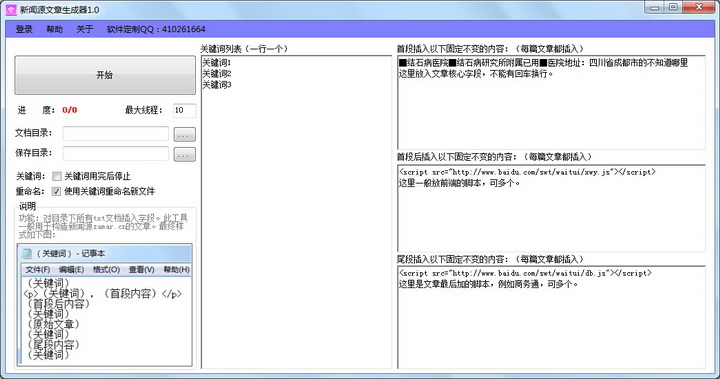Browse for 文档目录 with the ... button
The height and width of the screenshot is (379, 720).
coord(185,134)
